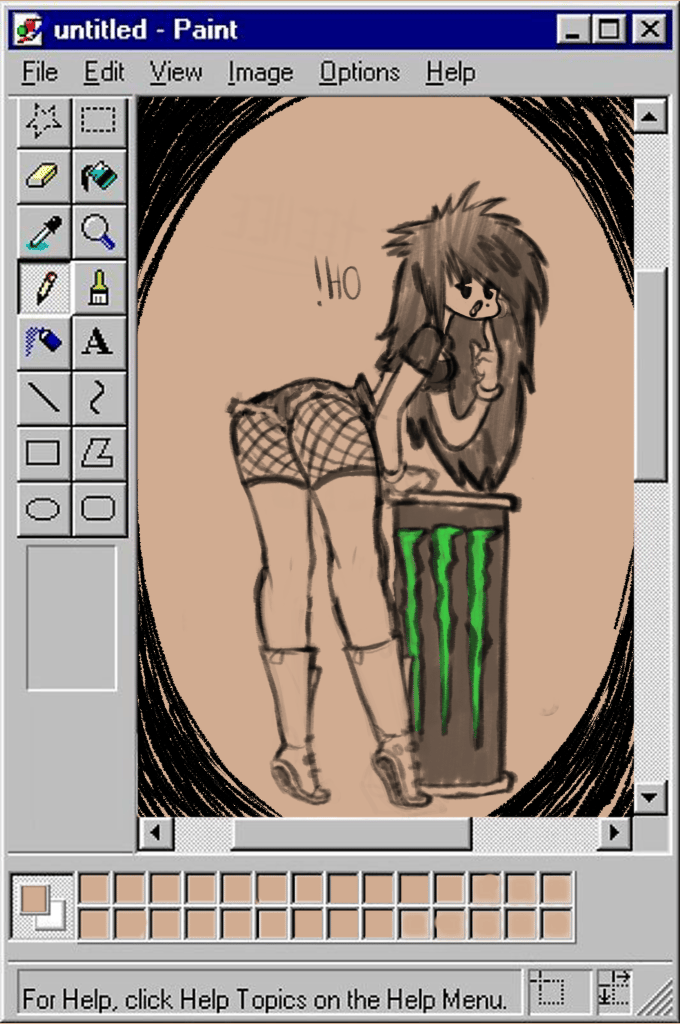Viewport: 680px width, 1024px height.
Task: Select the Pick Color eyedropper
Action: [x=44, y=232]
